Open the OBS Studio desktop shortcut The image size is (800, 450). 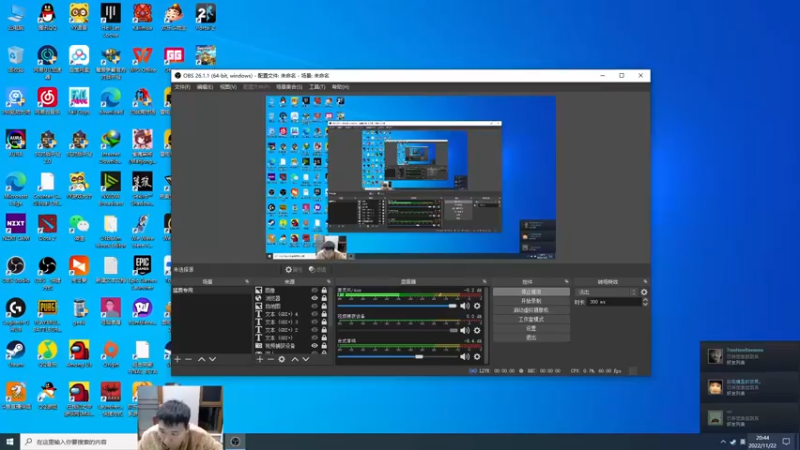pyautogui.click(x=16, y=269)
